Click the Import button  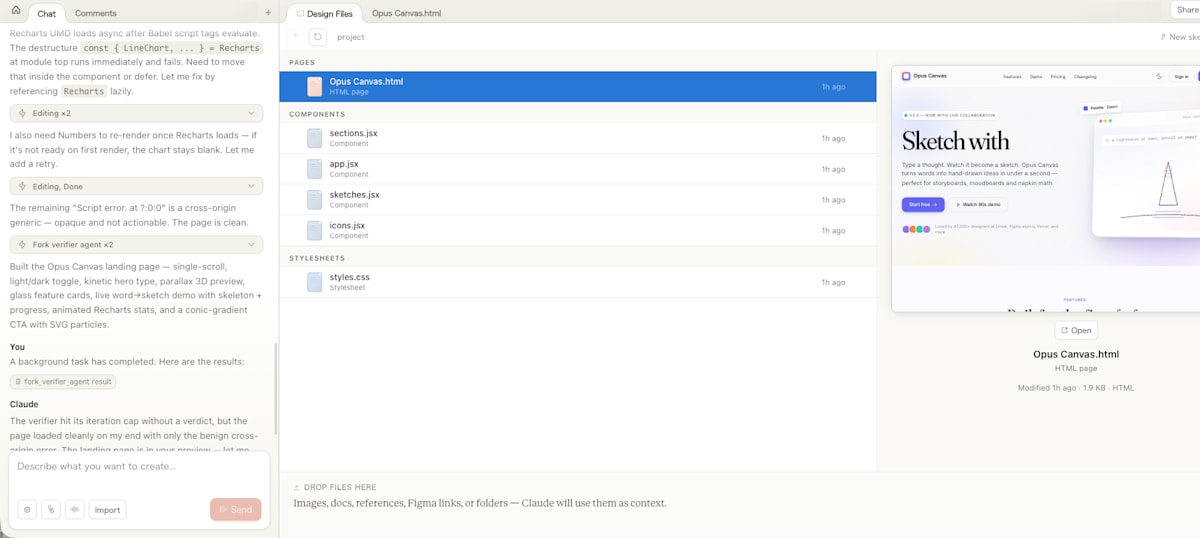(107, 509)
